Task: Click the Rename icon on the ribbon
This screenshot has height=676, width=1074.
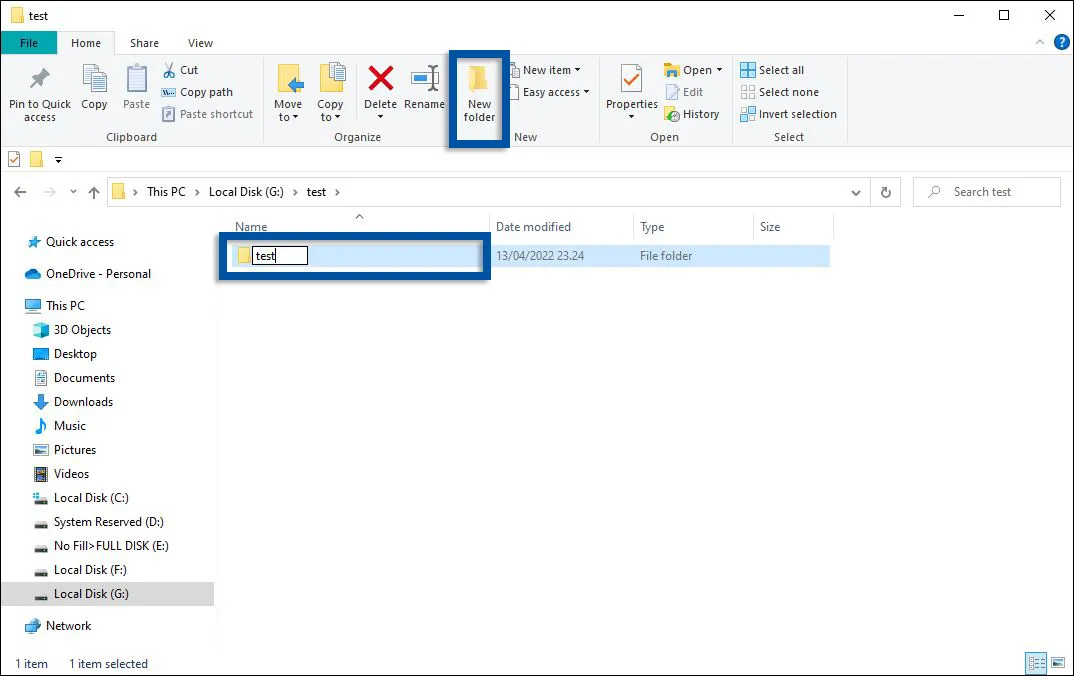Action: (424, 90)
